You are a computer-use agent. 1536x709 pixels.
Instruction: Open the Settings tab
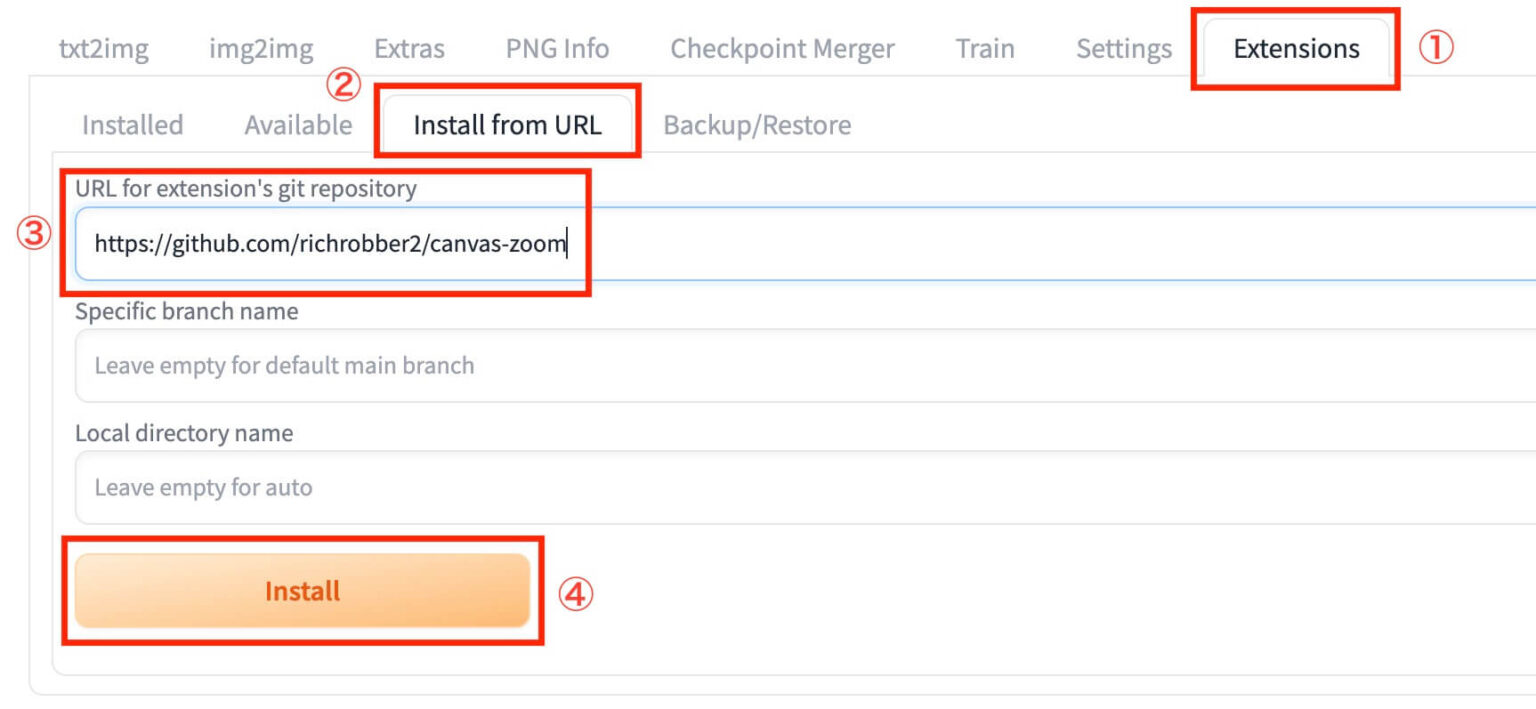(x=1124, y=48)
